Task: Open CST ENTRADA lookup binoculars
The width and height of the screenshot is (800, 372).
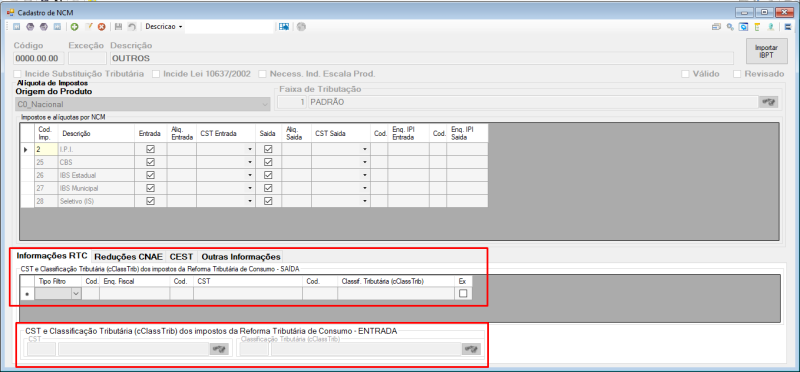Action: coord(219,349)
